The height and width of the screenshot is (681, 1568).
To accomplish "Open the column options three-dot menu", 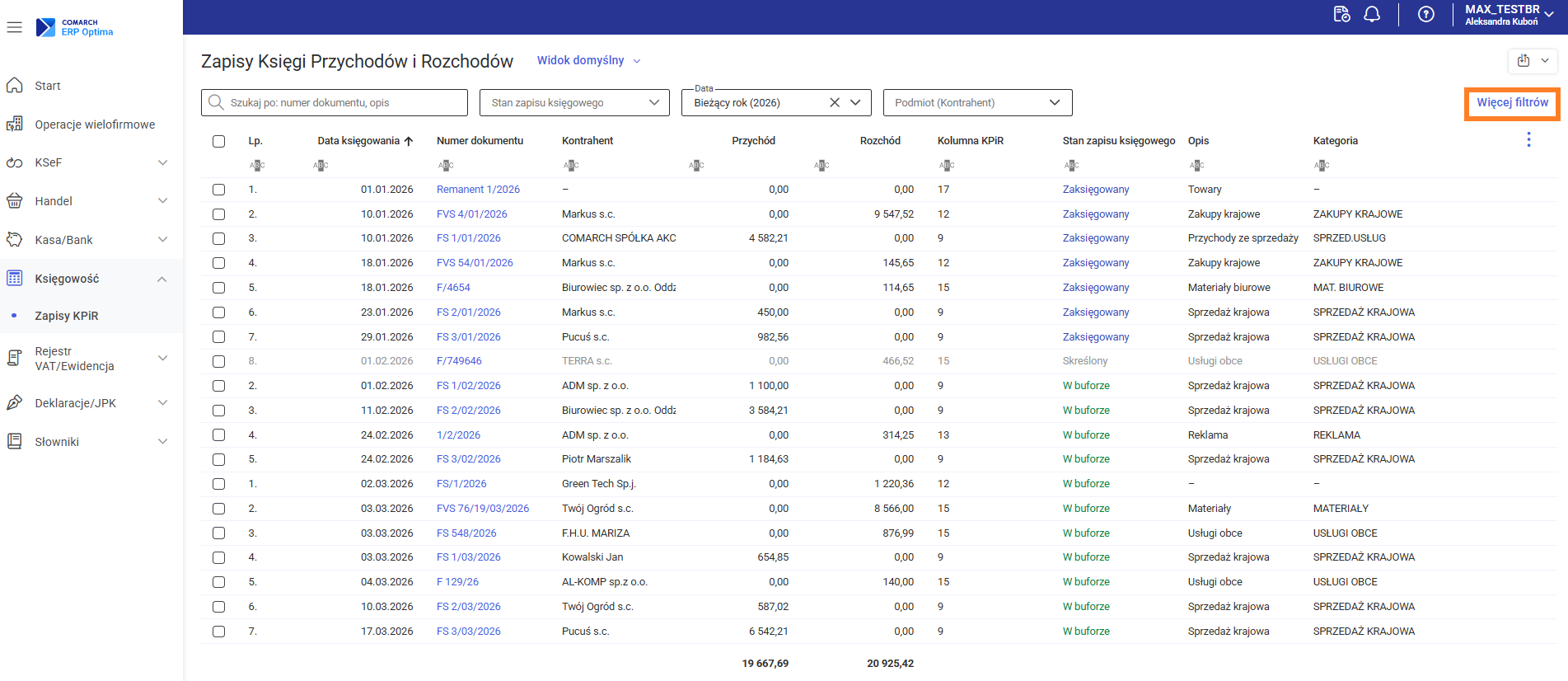I will click(1528, 140).
